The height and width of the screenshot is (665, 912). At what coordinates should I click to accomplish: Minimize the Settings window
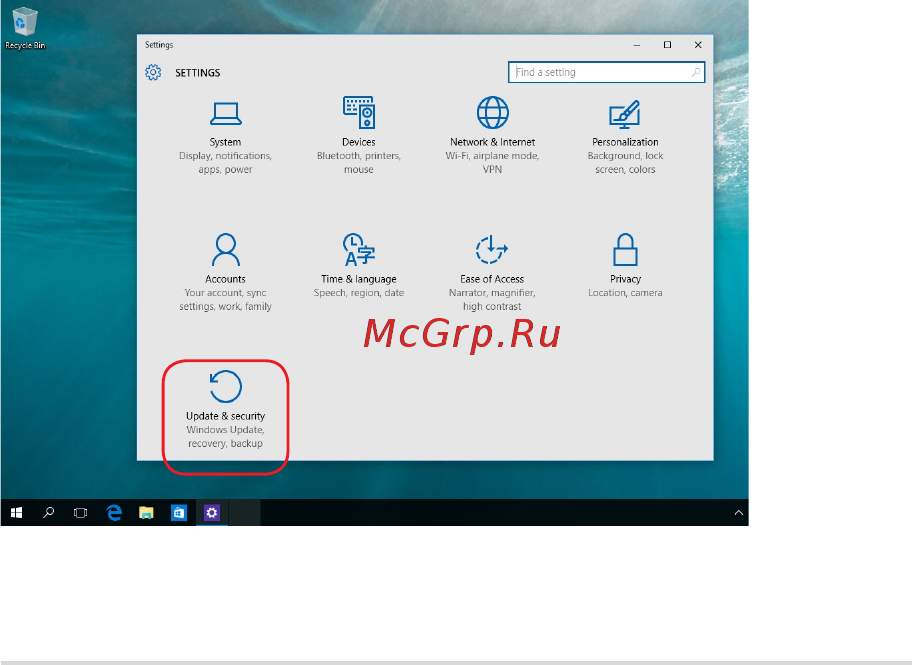pos(637,45)
